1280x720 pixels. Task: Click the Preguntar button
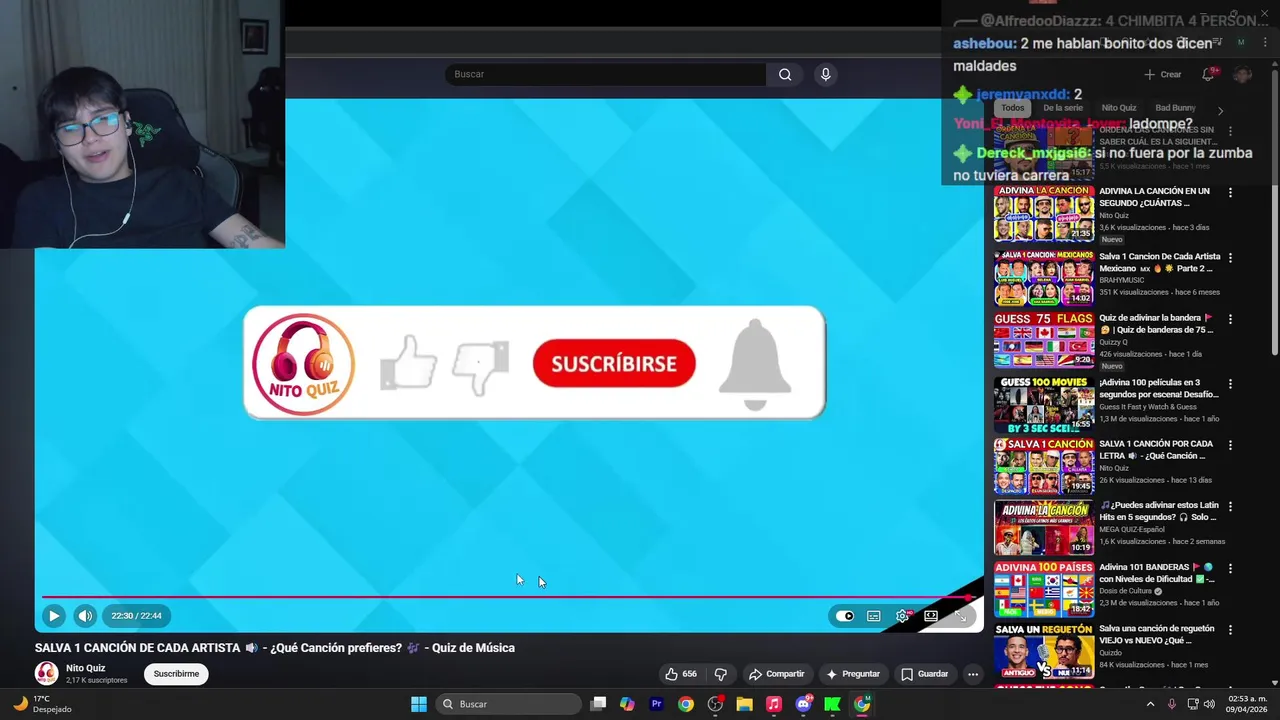coord(853,674)
